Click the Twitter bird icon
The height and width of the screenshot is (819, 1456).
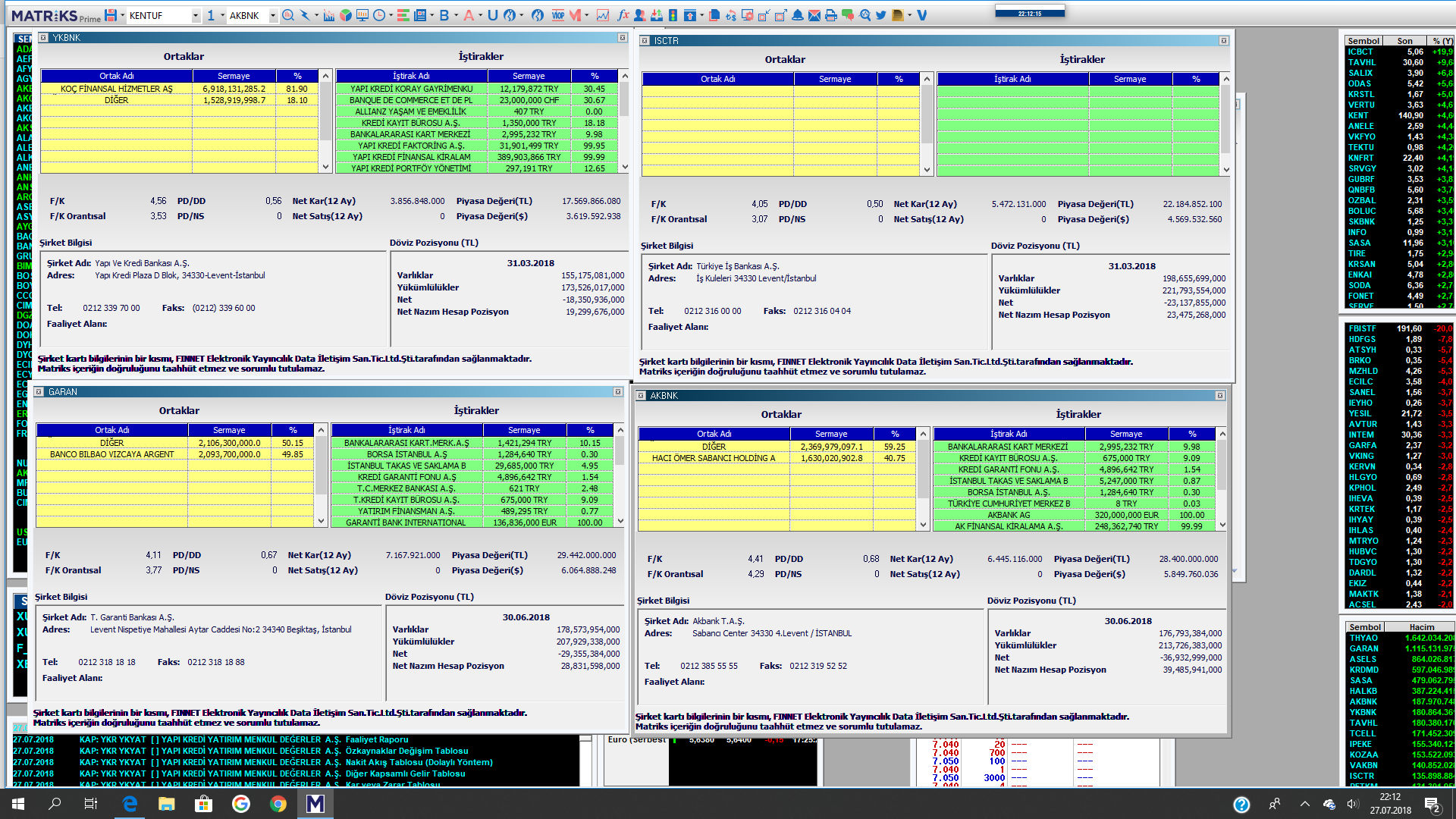coord(881,15)
